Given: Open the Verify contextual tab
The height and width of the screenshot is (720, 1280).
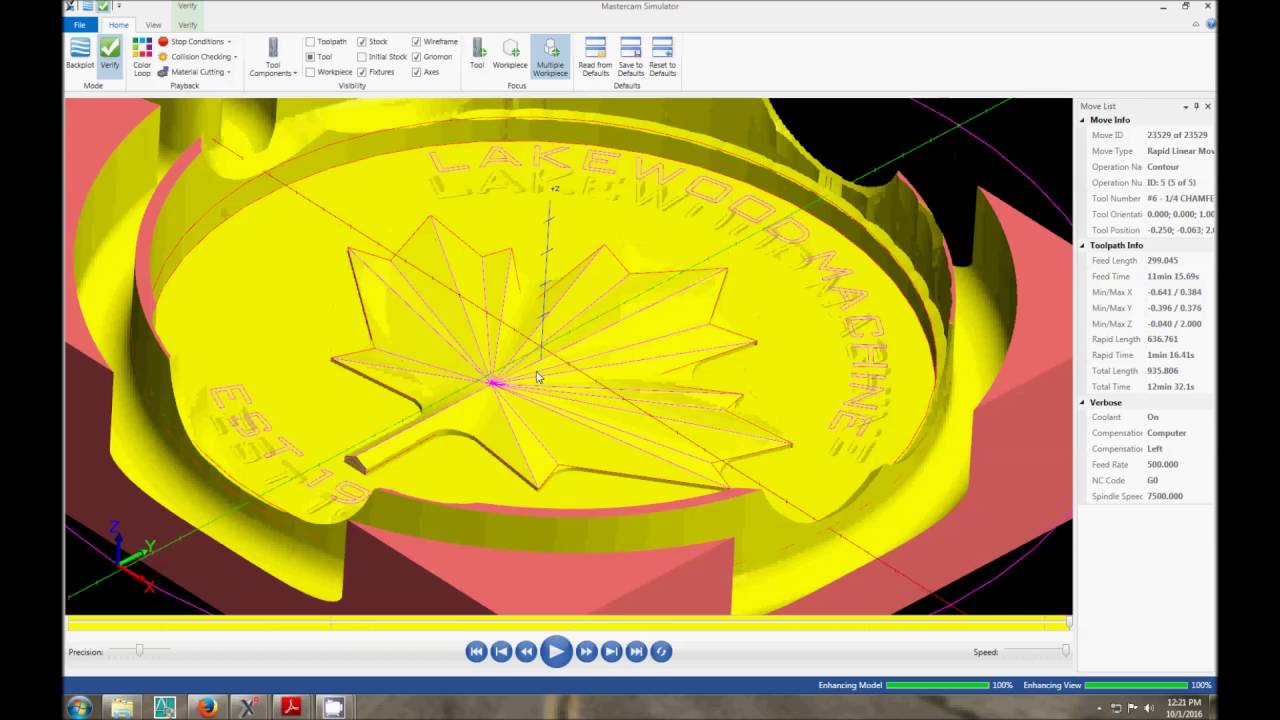Looking at the screenshot, I should coord(187,25).
